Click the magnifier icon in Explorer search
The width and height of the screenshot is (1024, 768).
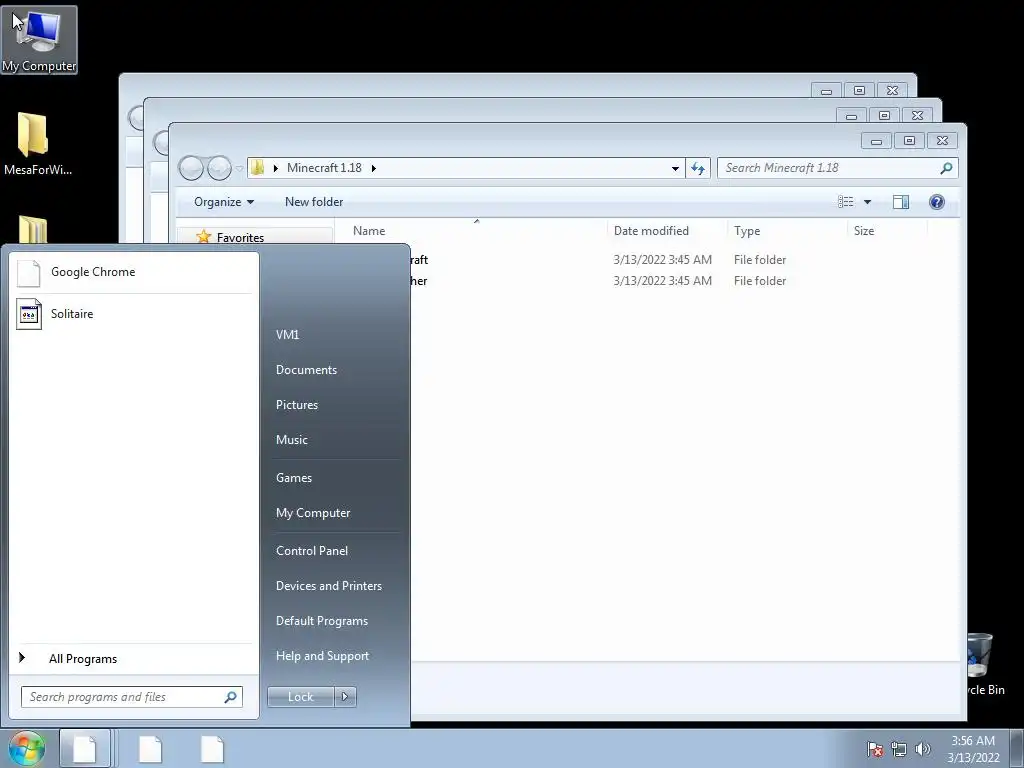point(946,168)
